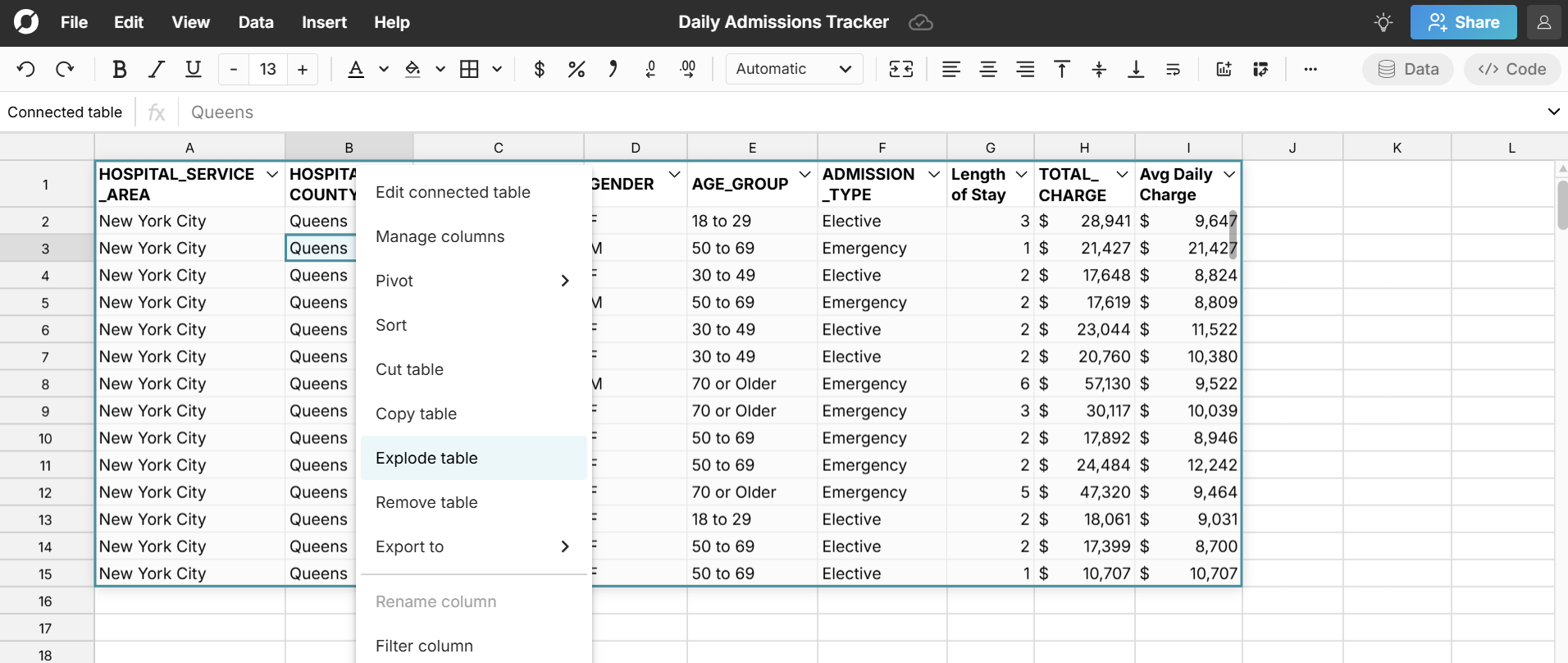Screen dimensions: 1568x663
Task: Open the Code panel button
Action: (1512, 69)
